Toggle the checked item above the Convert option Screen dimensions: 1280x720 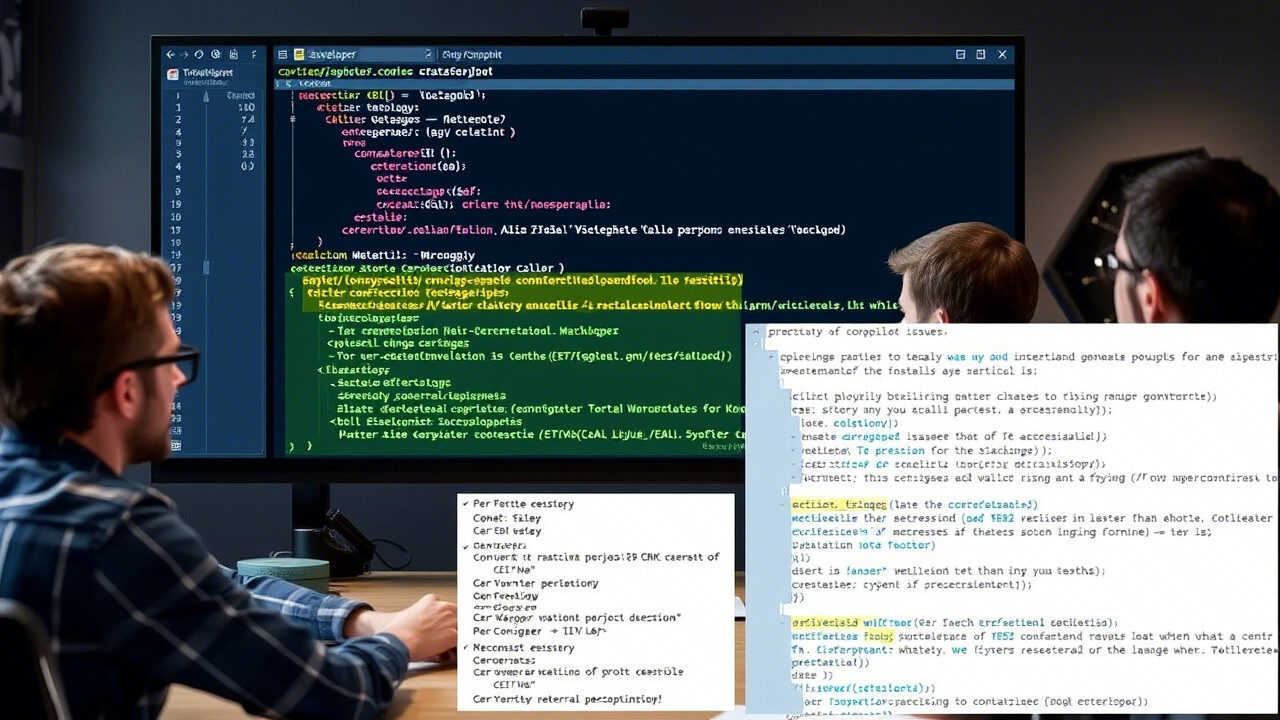pos(465,545)
